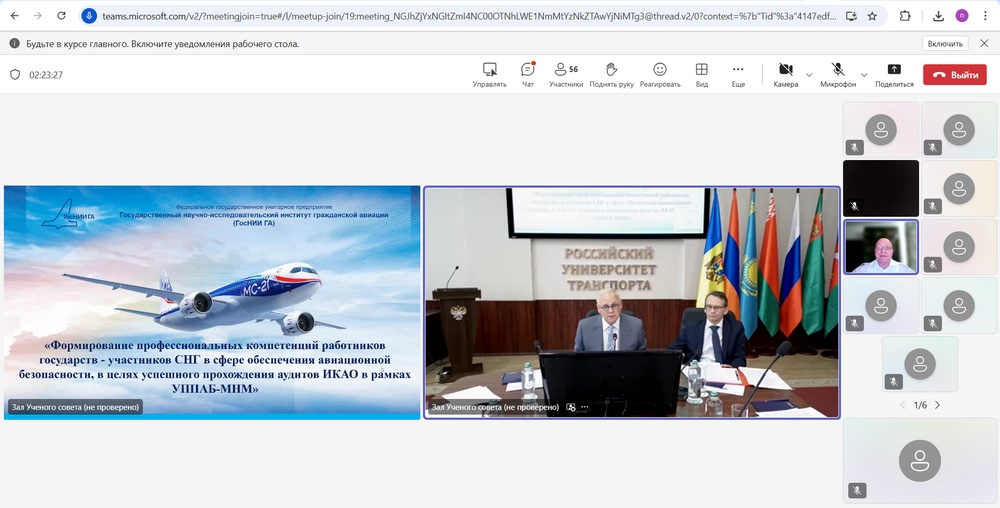Open browser extensions puzzle icon

[x=904, y=16]
